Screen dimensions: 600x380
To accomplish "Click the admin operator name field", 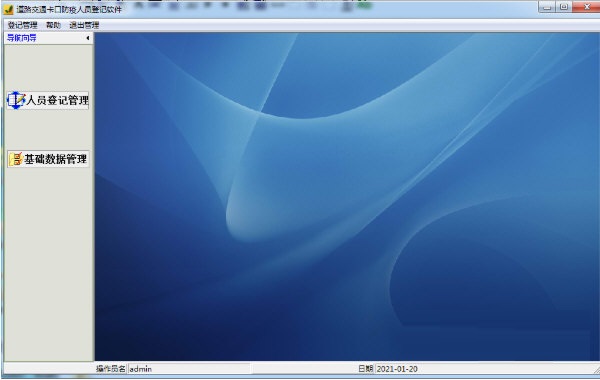I will tap(189, 369).
